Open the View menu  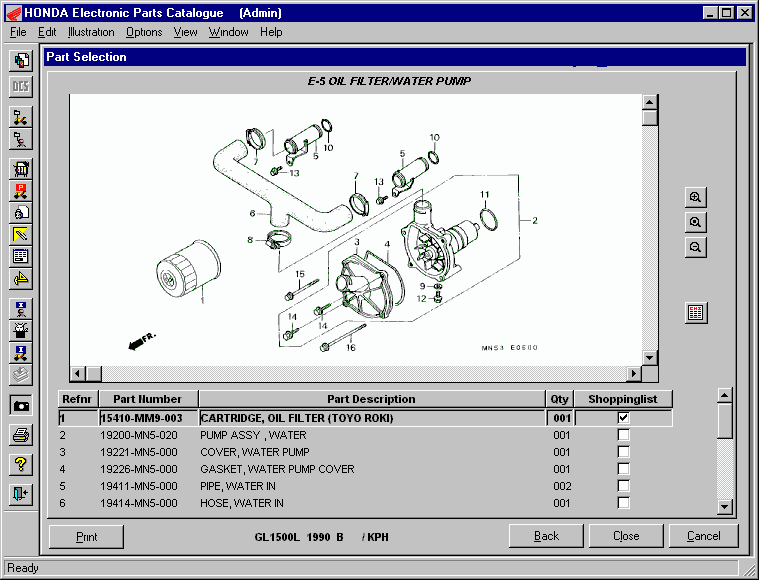(185, 32)
